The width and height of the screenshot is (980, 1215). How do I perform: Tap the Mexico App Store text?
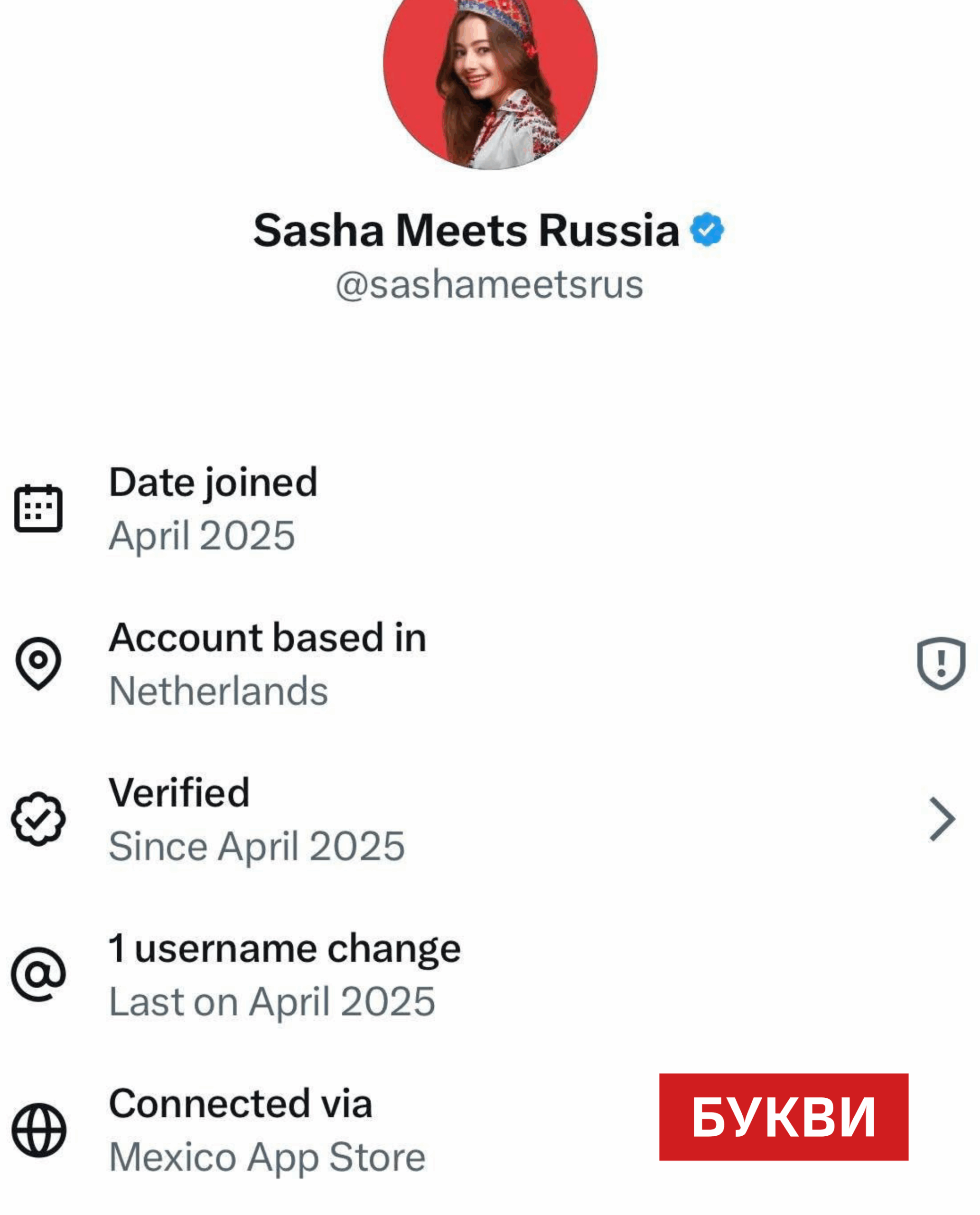point(267,1158)
